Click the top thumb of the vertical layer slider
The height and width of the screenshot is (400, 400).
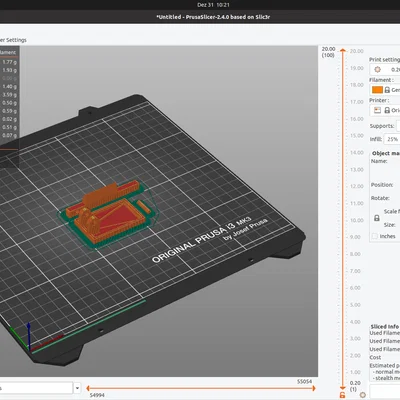point(343,50)
